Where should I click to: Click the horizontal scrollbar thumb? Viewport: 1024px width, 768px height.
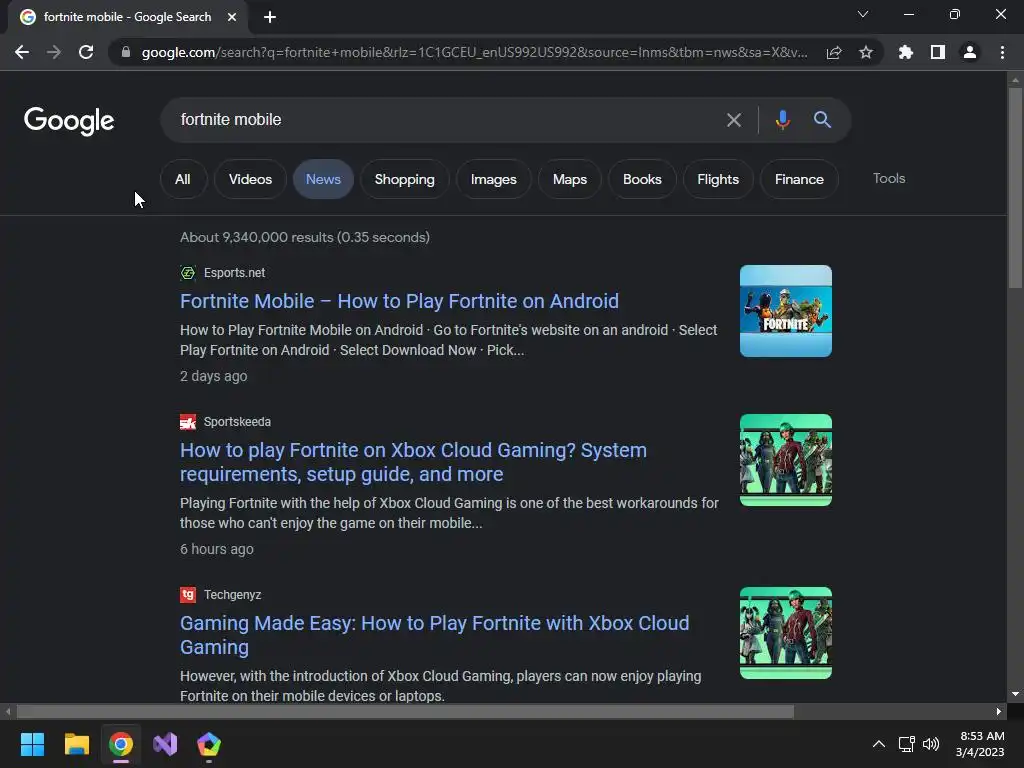click(405, 711)
